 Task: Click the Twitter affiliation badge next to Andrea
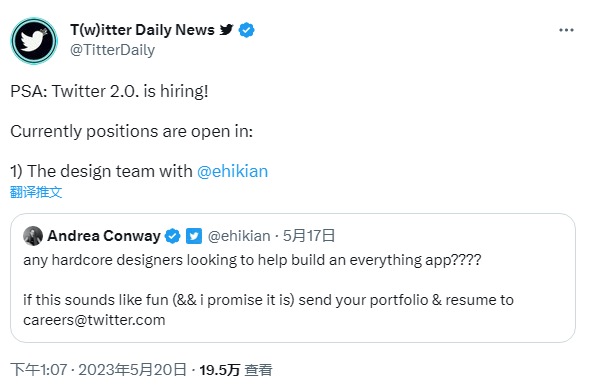click(194, 236)
